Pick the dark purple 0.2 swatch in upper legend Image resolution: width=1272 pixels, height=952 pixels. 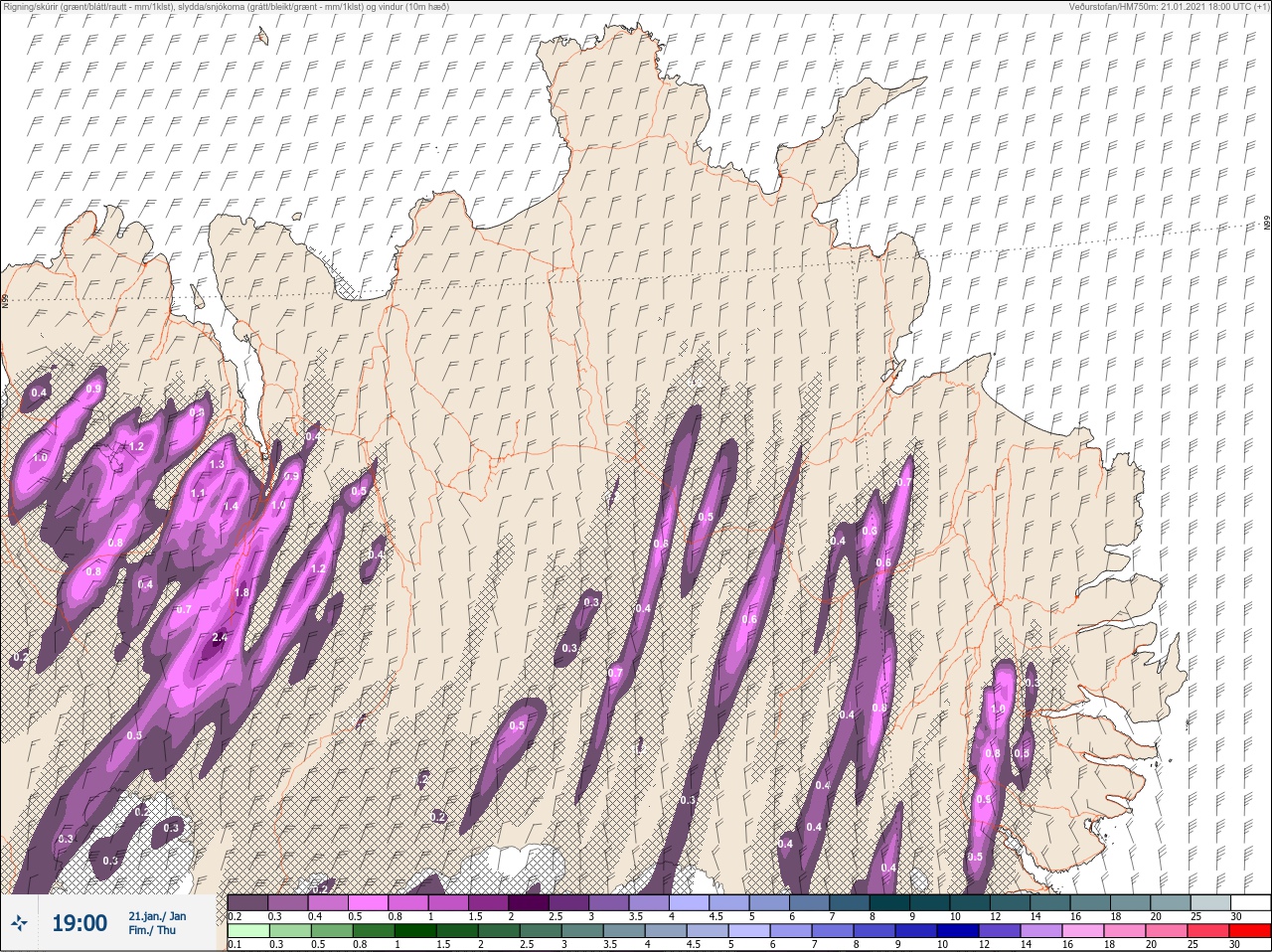pos(247,902)
